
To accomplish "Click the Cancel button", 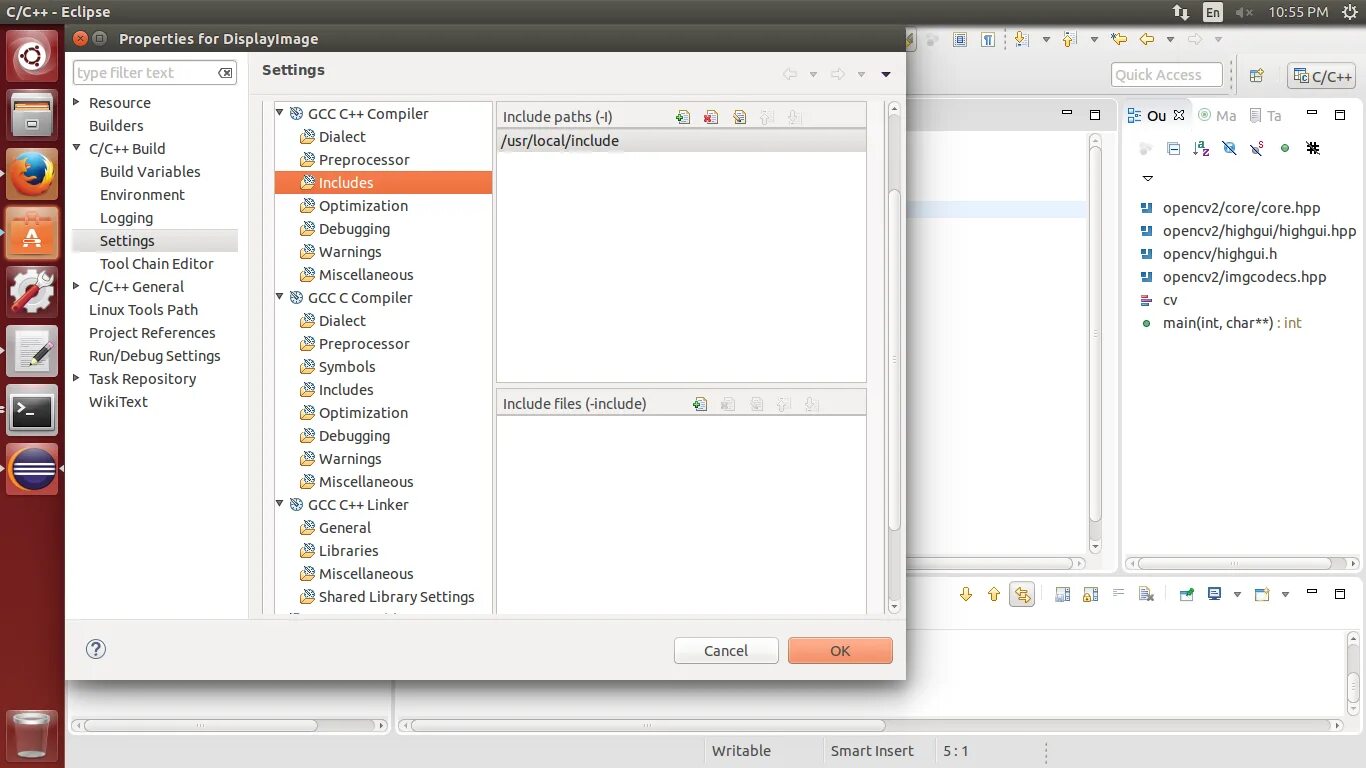I will click(726, 650).
